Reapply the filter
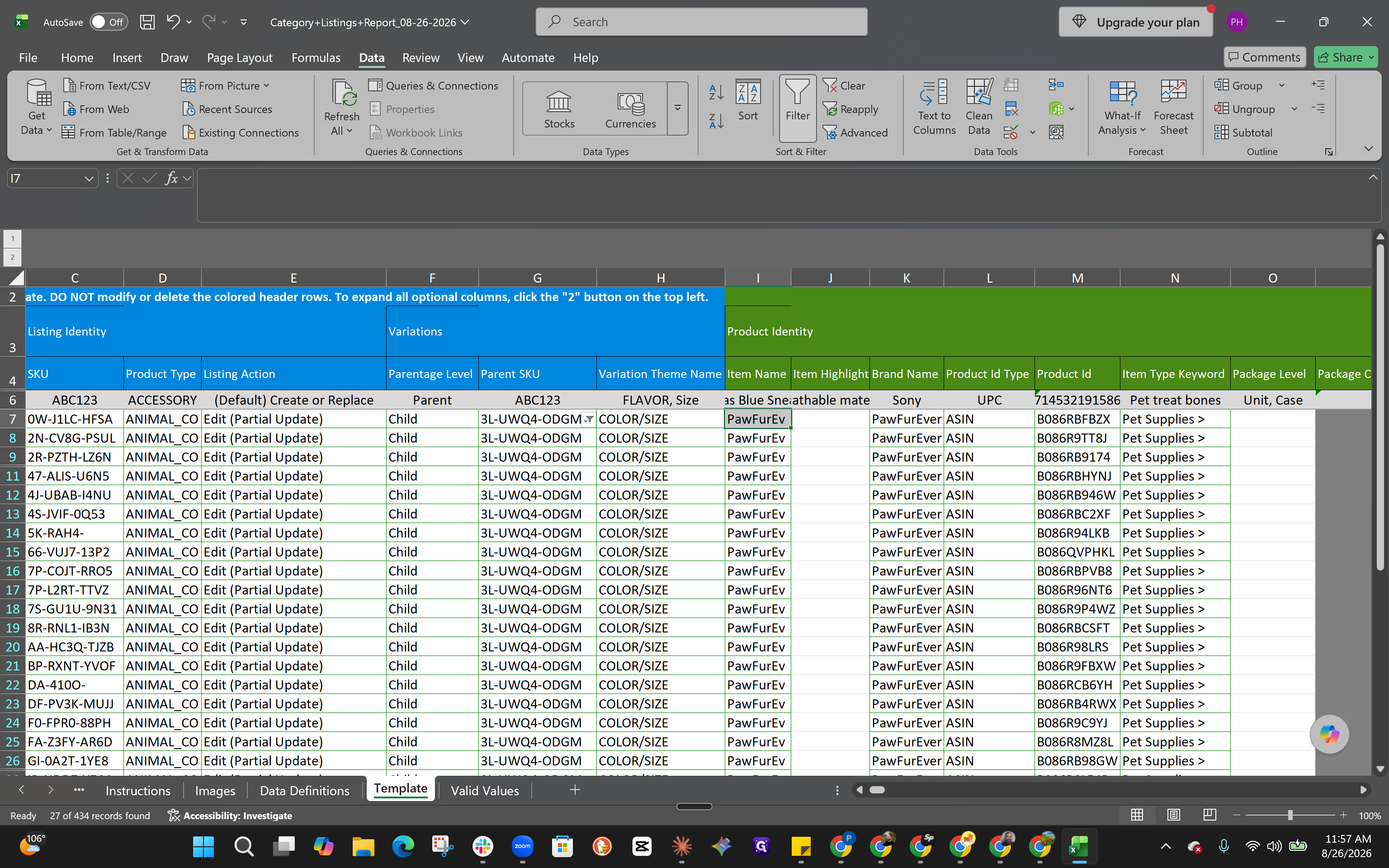 [850, 109]
